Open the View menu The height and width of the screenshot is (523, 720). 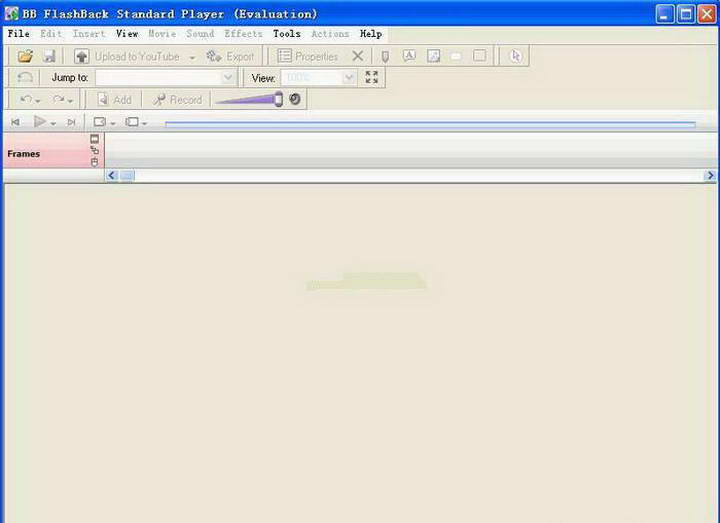pyautogui.click(x=127, y=34)
